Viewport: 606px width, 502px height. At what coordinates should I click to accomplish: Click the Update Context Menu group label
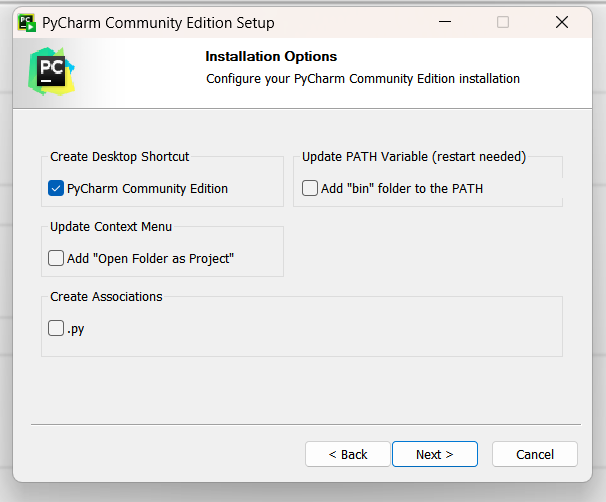[x=111, y=226]
